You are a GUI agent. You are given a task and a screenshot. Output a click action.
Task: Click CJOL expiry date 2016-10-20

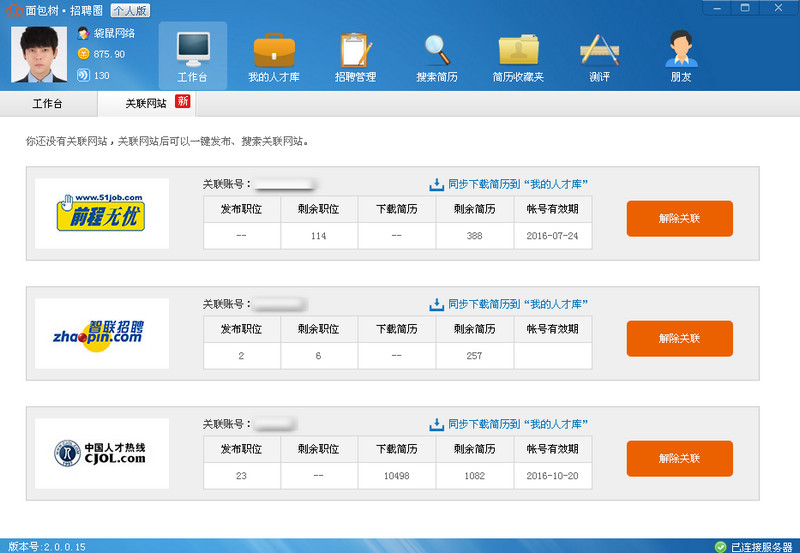553,475
